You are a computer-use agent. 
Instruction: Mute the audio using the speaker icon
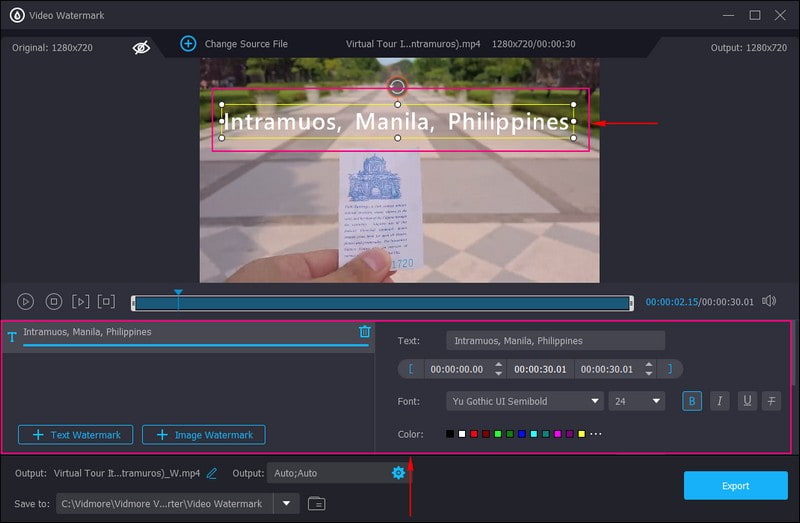pyautogui.click(x=769, y=301)
